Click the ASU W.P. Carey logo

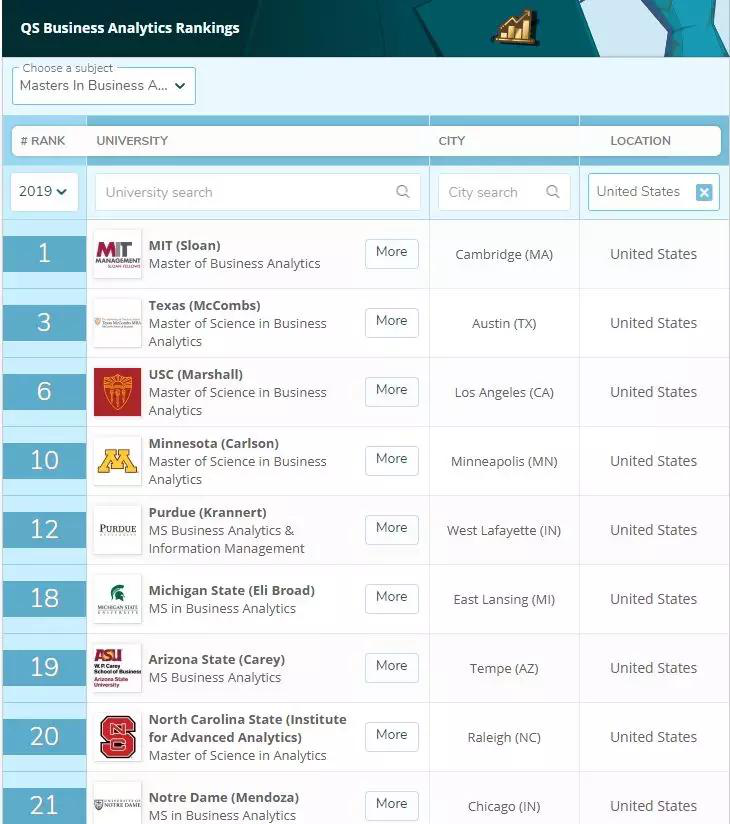coord(117,668)
